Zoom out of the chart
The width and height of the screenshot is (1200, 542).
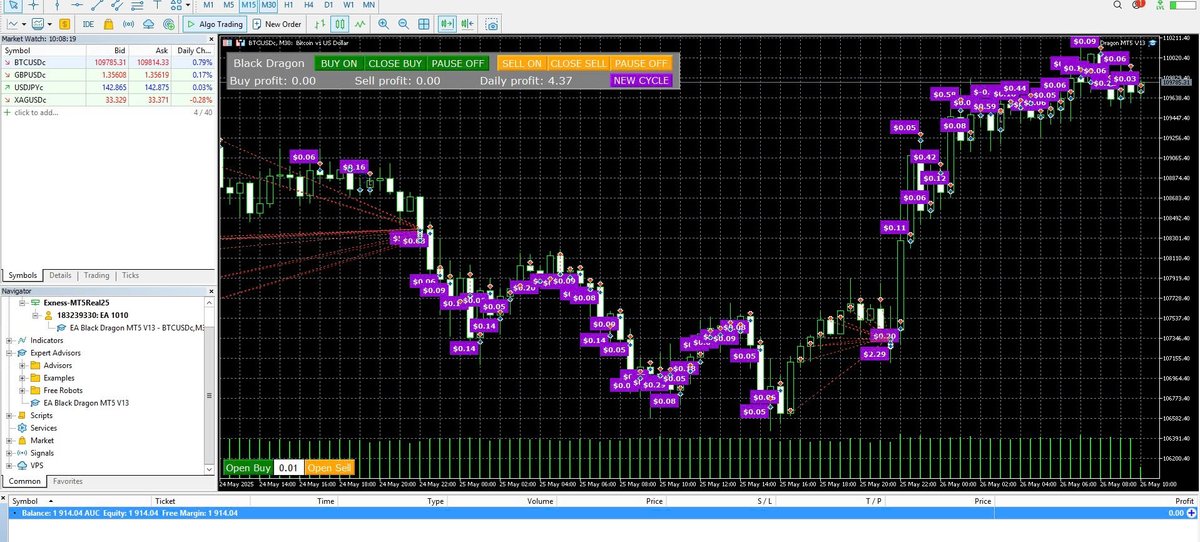pos(403,23)
